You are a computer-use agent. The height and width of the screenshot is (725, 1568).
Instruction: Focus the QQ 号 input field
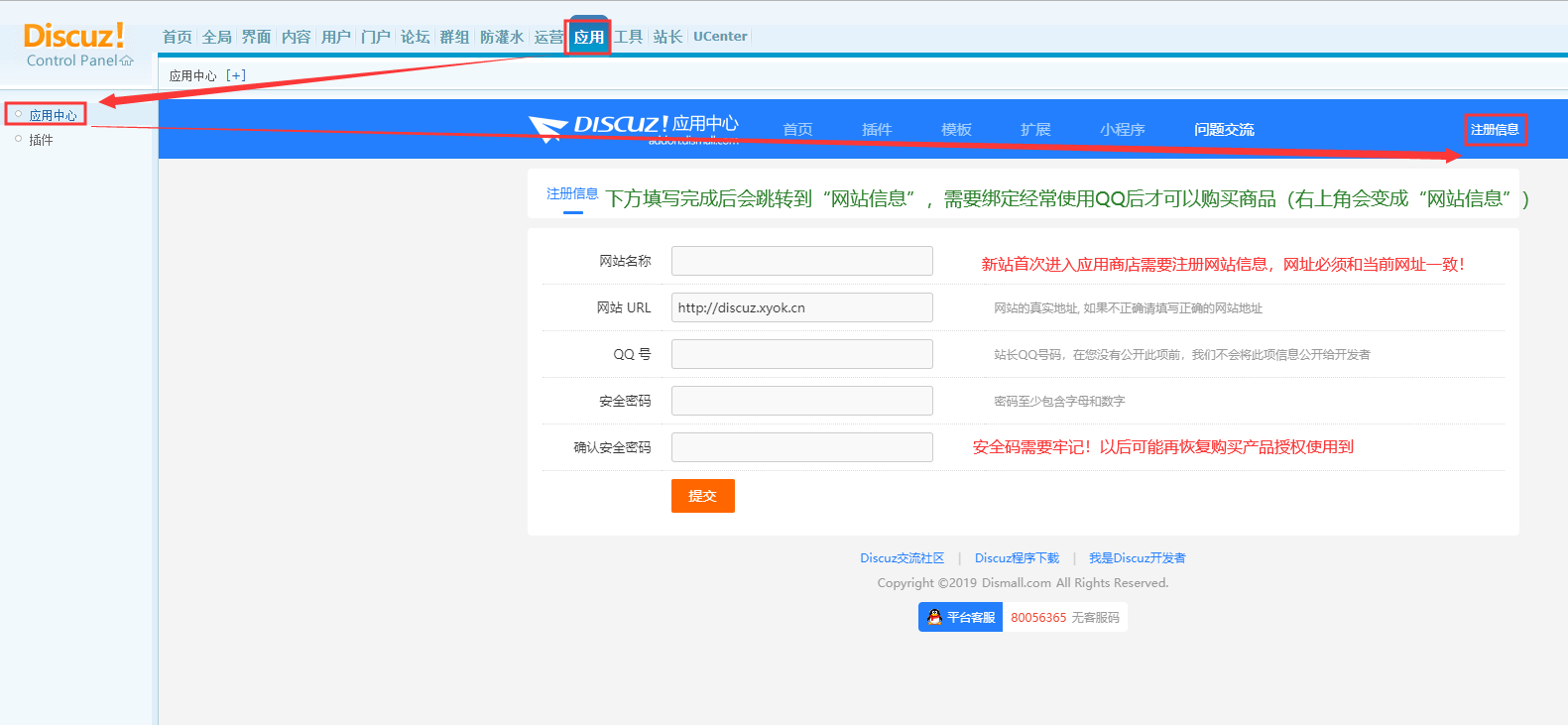pos(802,354)
